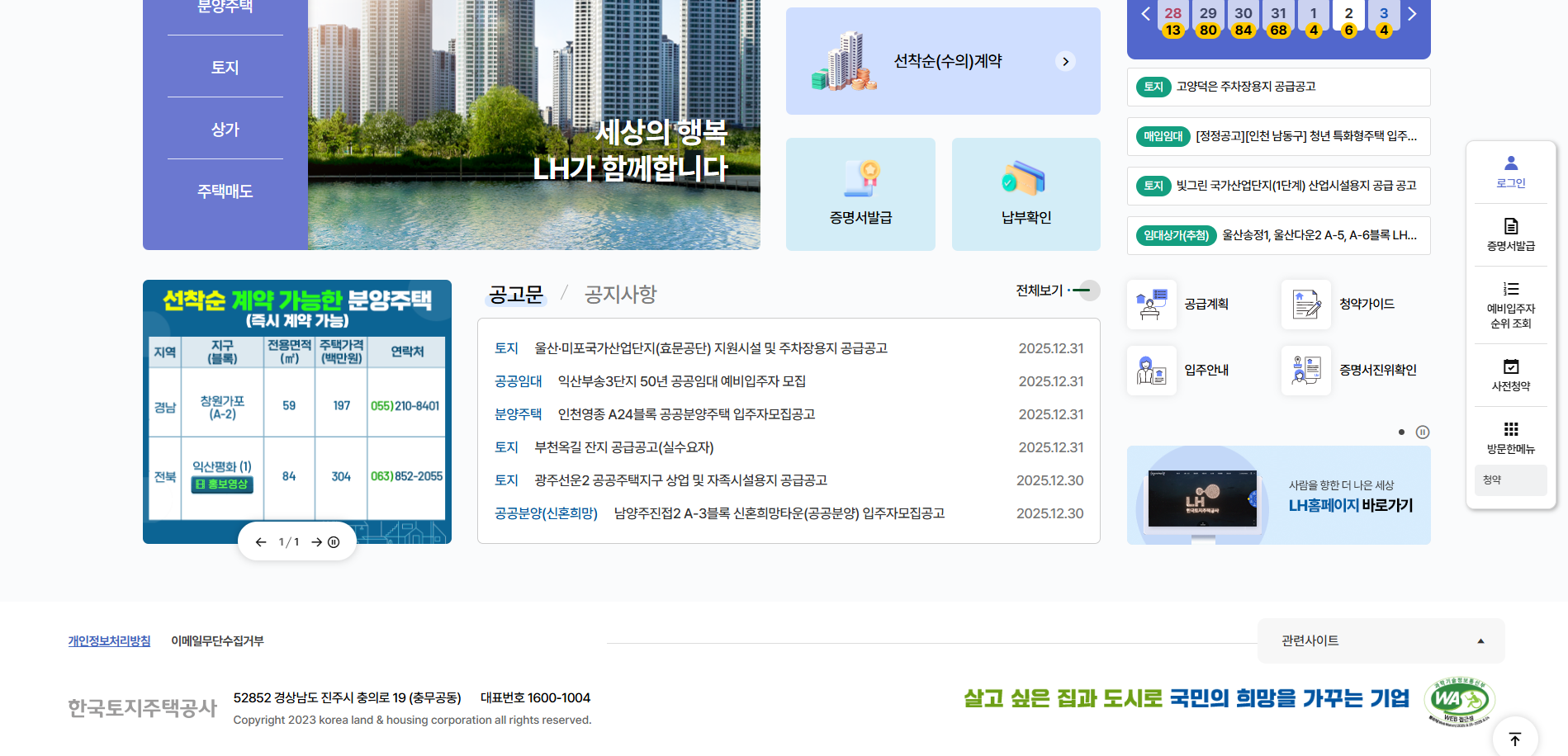Select date 3 in the calendar
The height and width of the screenshot is (756, 1568).
click(x=1384, y=21)
